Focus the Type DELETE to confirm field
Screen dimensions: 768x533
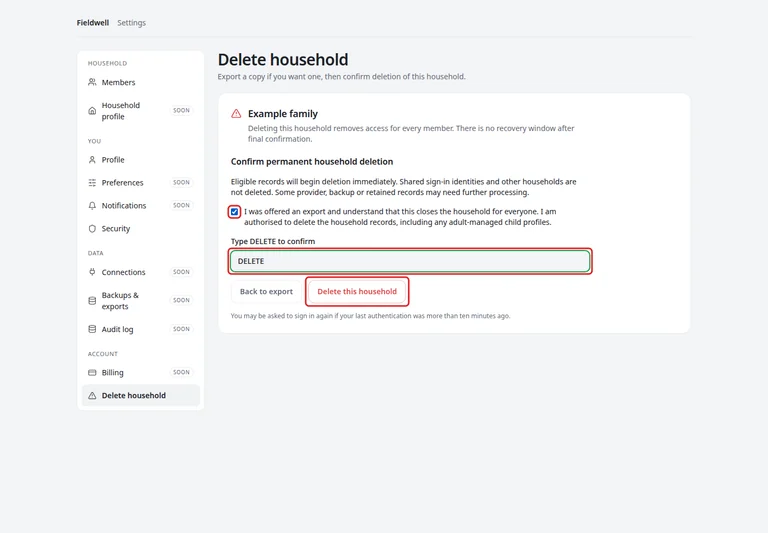(410, 261)
